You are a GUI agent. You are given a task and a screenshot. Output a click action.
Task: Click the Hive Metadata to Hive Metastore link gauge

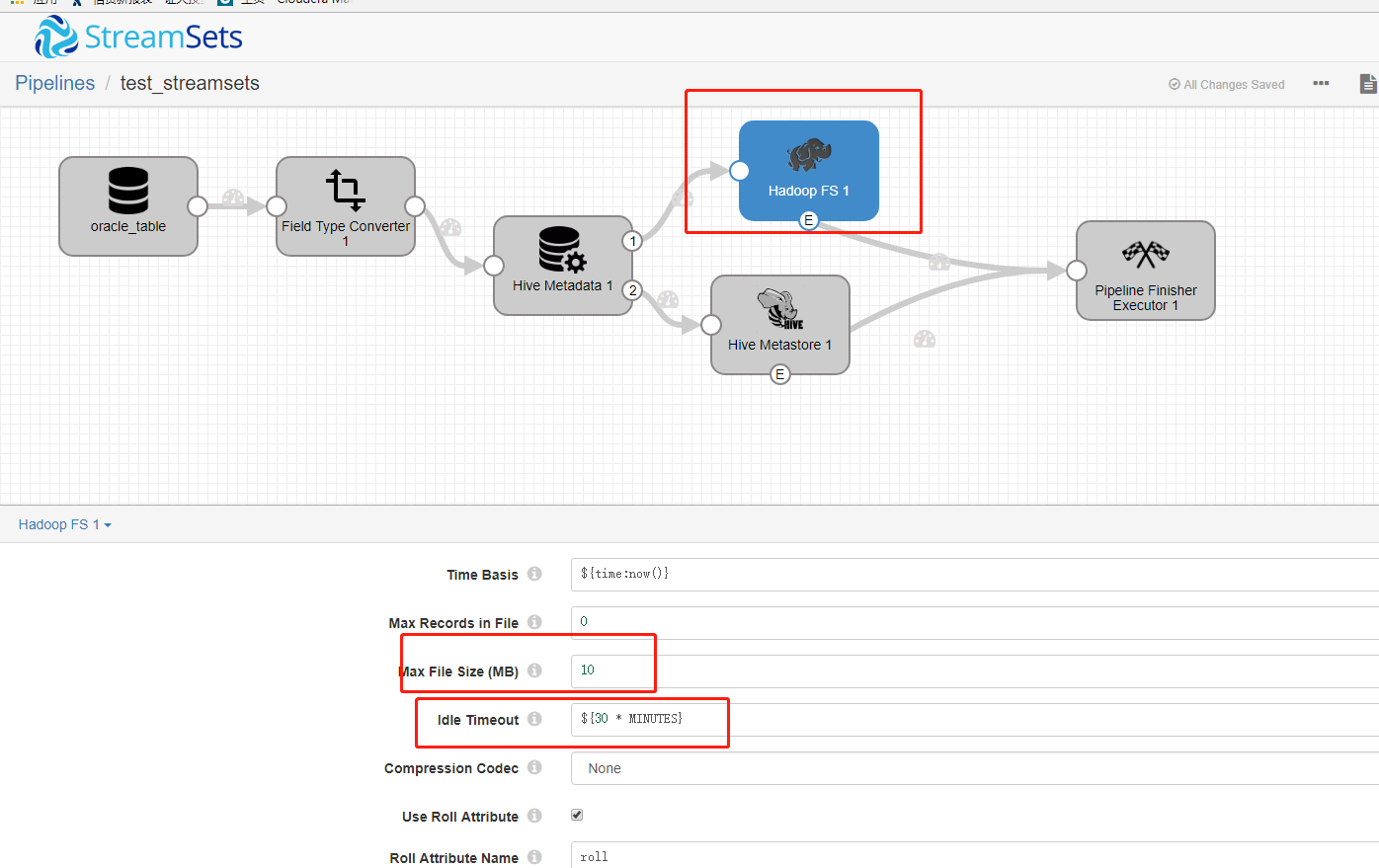point(668,299)
